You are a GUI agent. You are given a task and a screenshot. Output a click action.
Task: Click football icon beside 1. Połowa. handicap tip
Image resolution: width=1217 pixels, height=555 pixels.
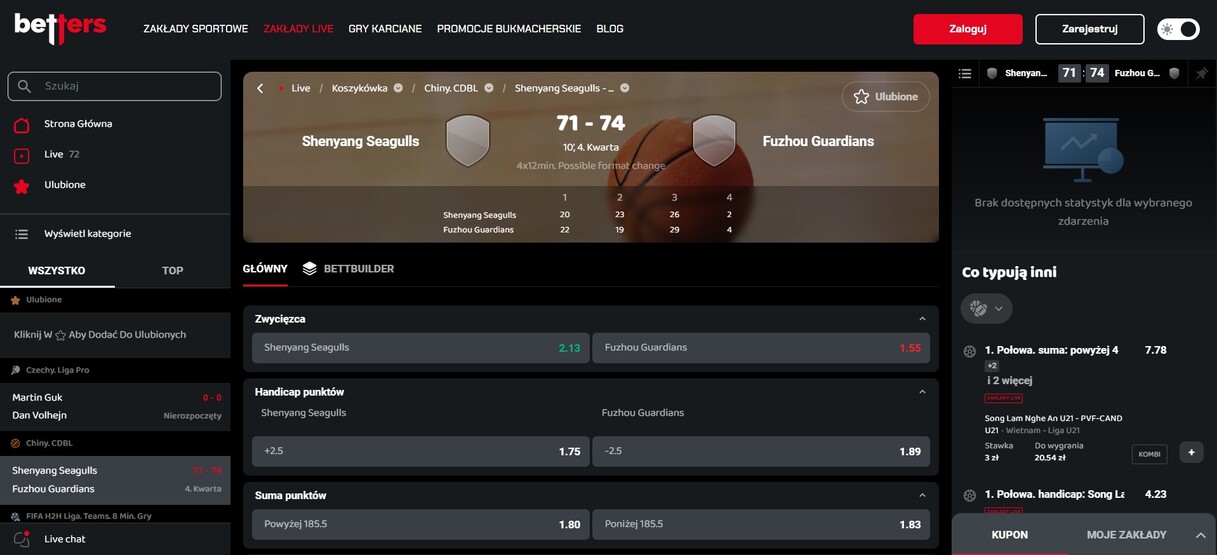click(x=969, y=495)
